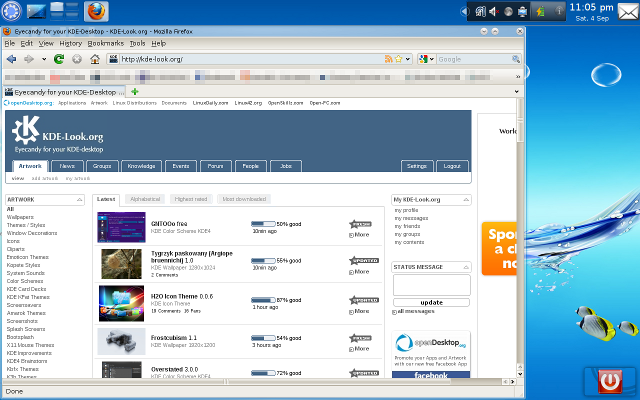Open the H2O Icon Theme thumbnail

click(x=121, y=303)
